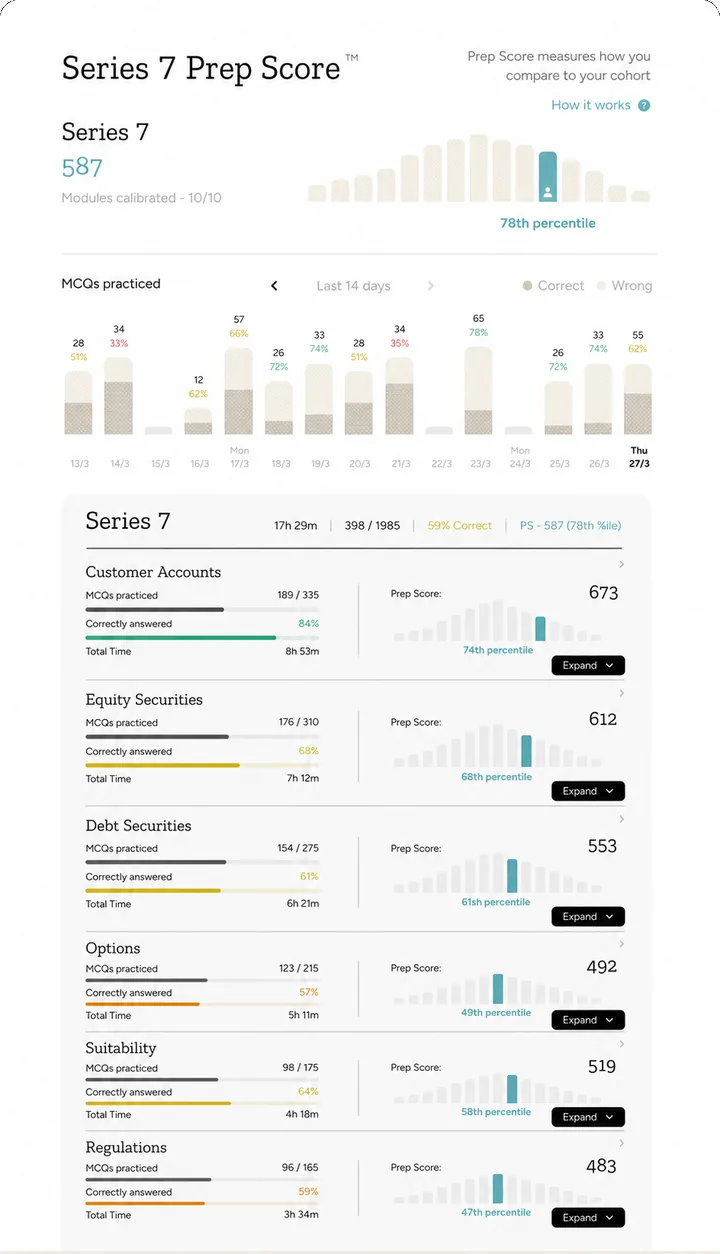Click Regulations percentile highlighted bar
Image resolution: width=720 pixels, height=1254 pixels.
(x=498, y=1188)
